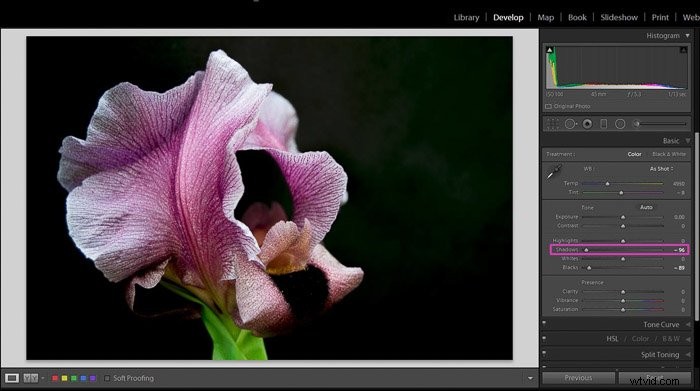Open the Slideshow module
Viewport: 700px width, 391px height.
(x=619, y=17)
